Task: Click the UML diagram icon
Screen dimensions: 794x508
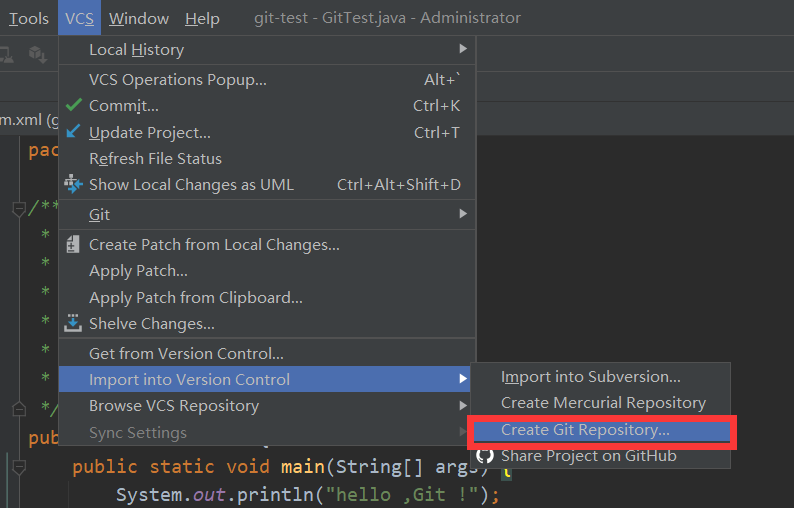Action: (73, 184)
